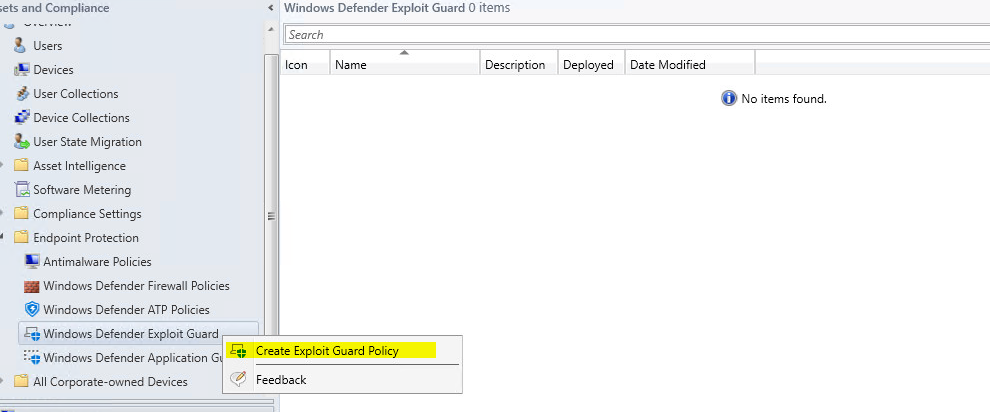Select Compliance Settings folder label
The height and width of the screenshot is (412, 990).
(x=87, y=213)
